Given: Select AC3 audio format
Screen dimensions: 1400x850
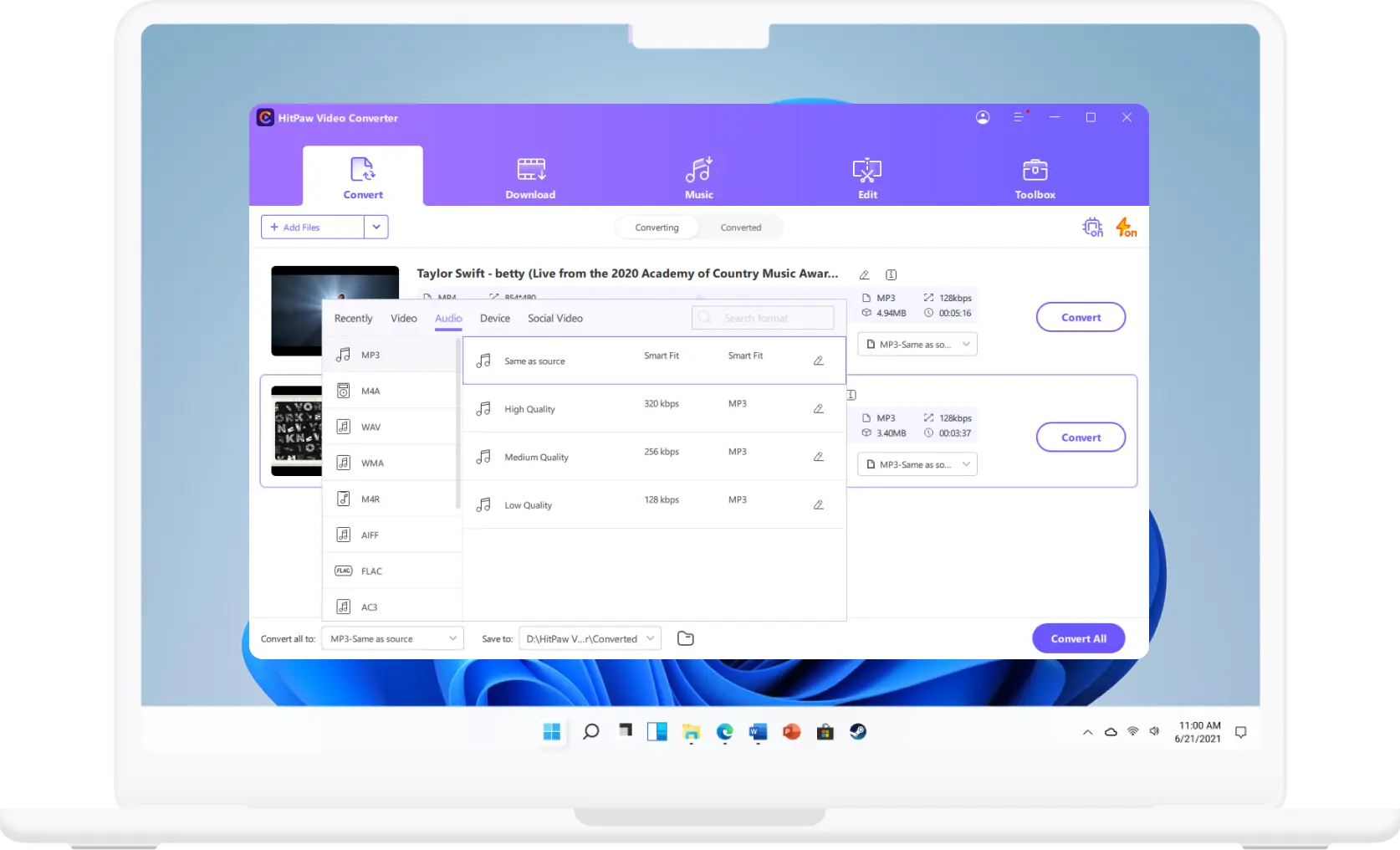Looking at the screenshot, I should pyautogui.click(x=391, y=606).
